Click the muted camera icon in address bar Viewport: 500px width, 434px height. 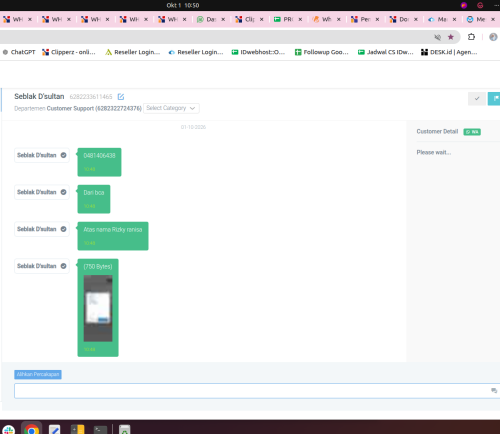click(438, 37)
